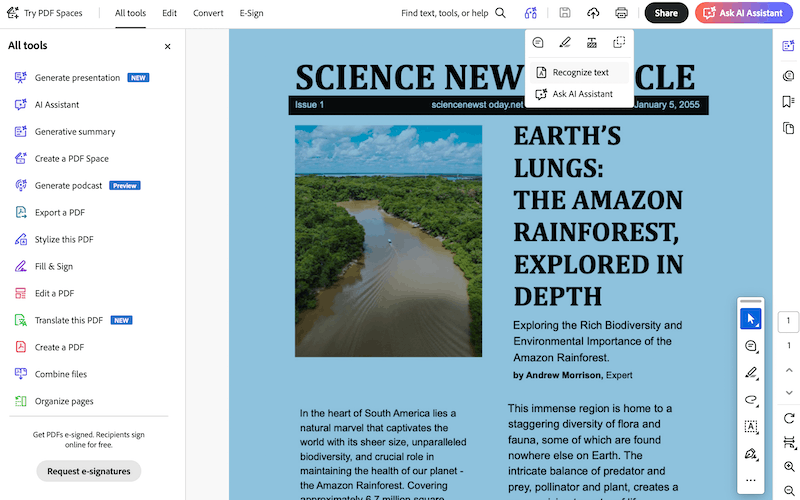Viewport: 800px width, 500px height.
Task: Click the Share button
Action: coord(666,13)
